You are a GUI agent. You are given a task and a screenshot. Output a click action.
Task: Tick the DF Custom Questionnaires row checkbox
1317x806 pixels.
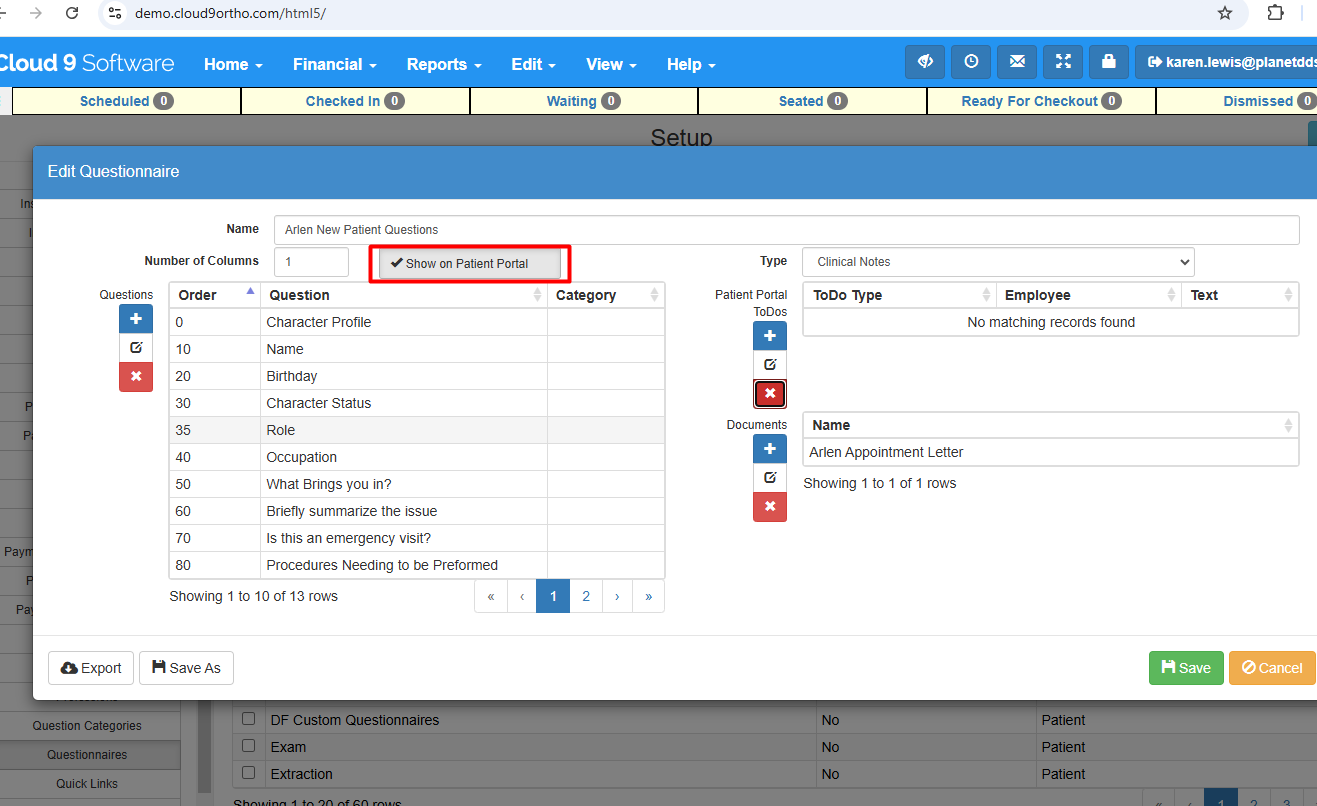click(x=248, y=719)
